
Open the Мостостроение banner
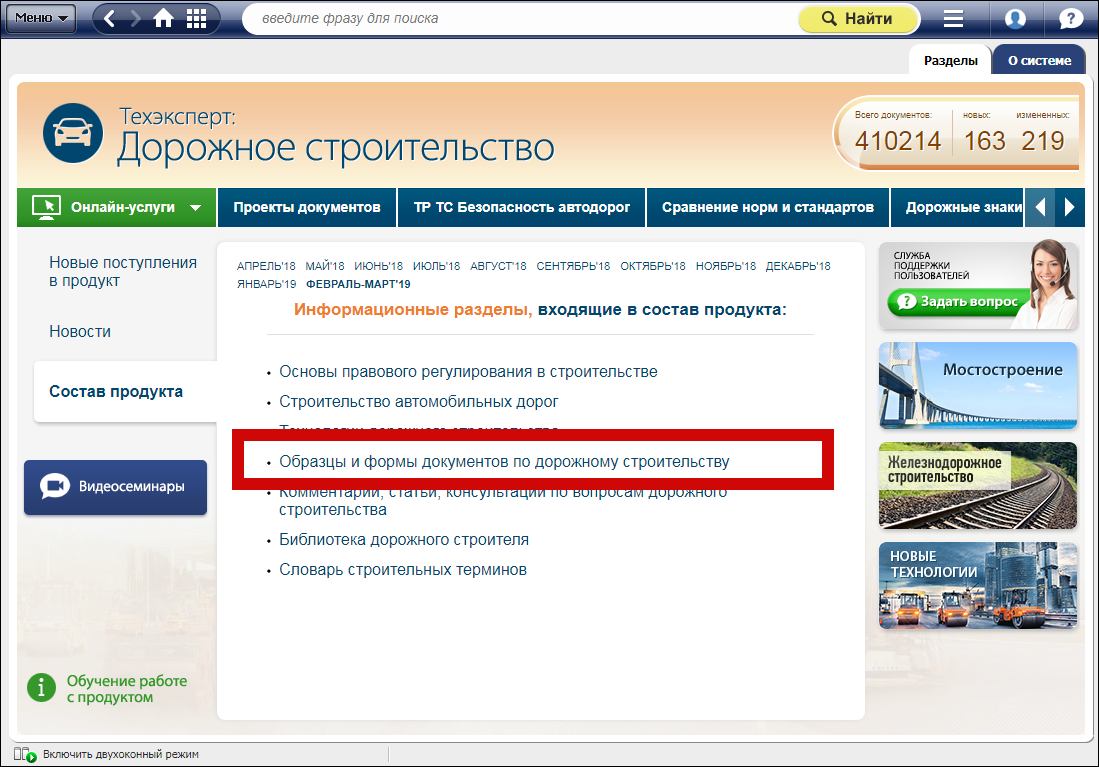coord(978,386)
